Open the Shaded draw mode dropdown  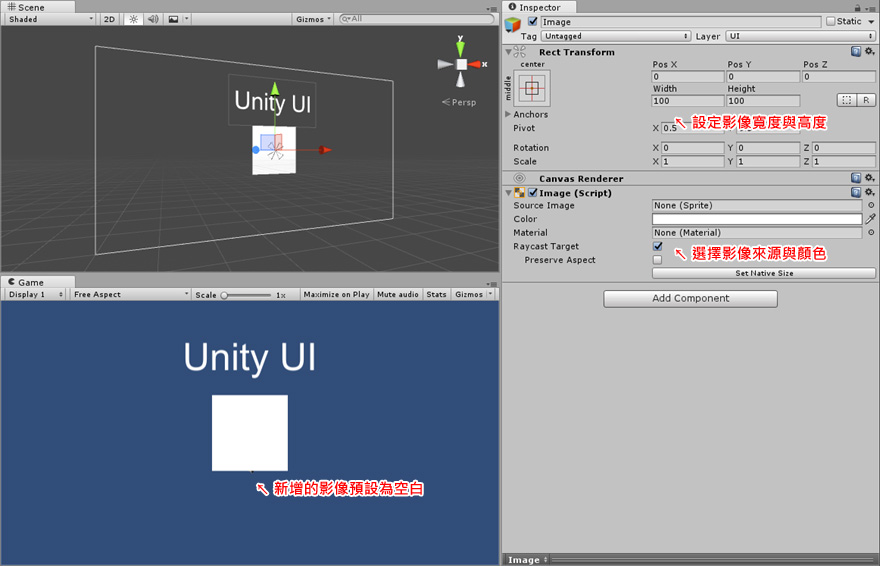tap(51, 19)
